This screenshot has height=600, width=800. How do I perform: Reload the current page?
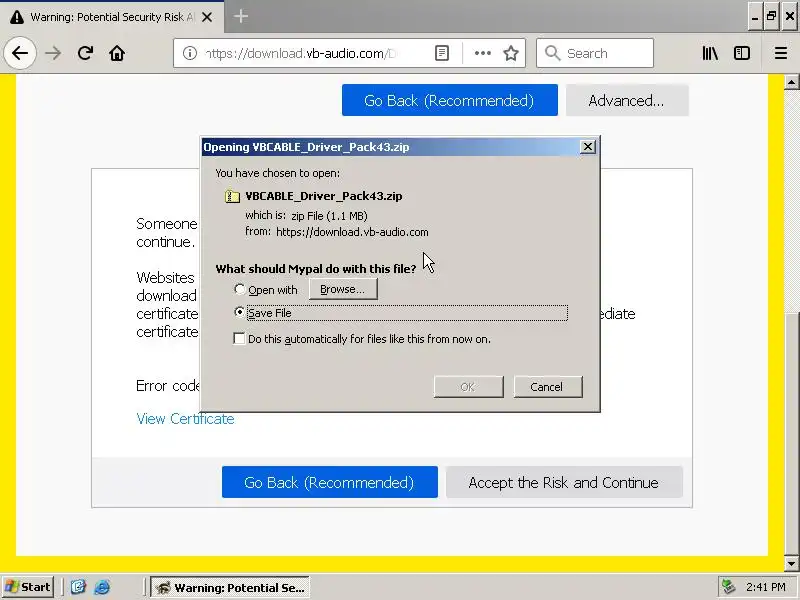point(85,53)
